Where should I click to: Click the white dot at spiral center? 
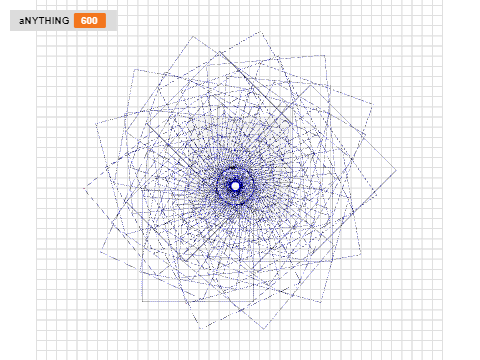pos(235,186)
